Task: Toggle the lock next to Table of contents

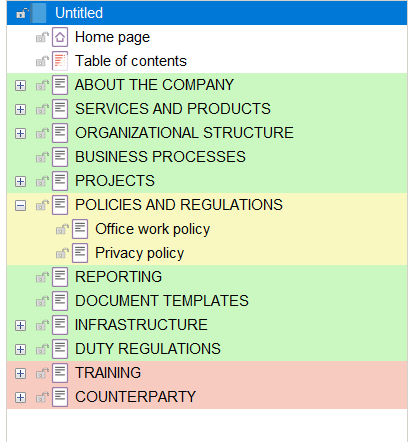Action: click(x=42, y=61)
